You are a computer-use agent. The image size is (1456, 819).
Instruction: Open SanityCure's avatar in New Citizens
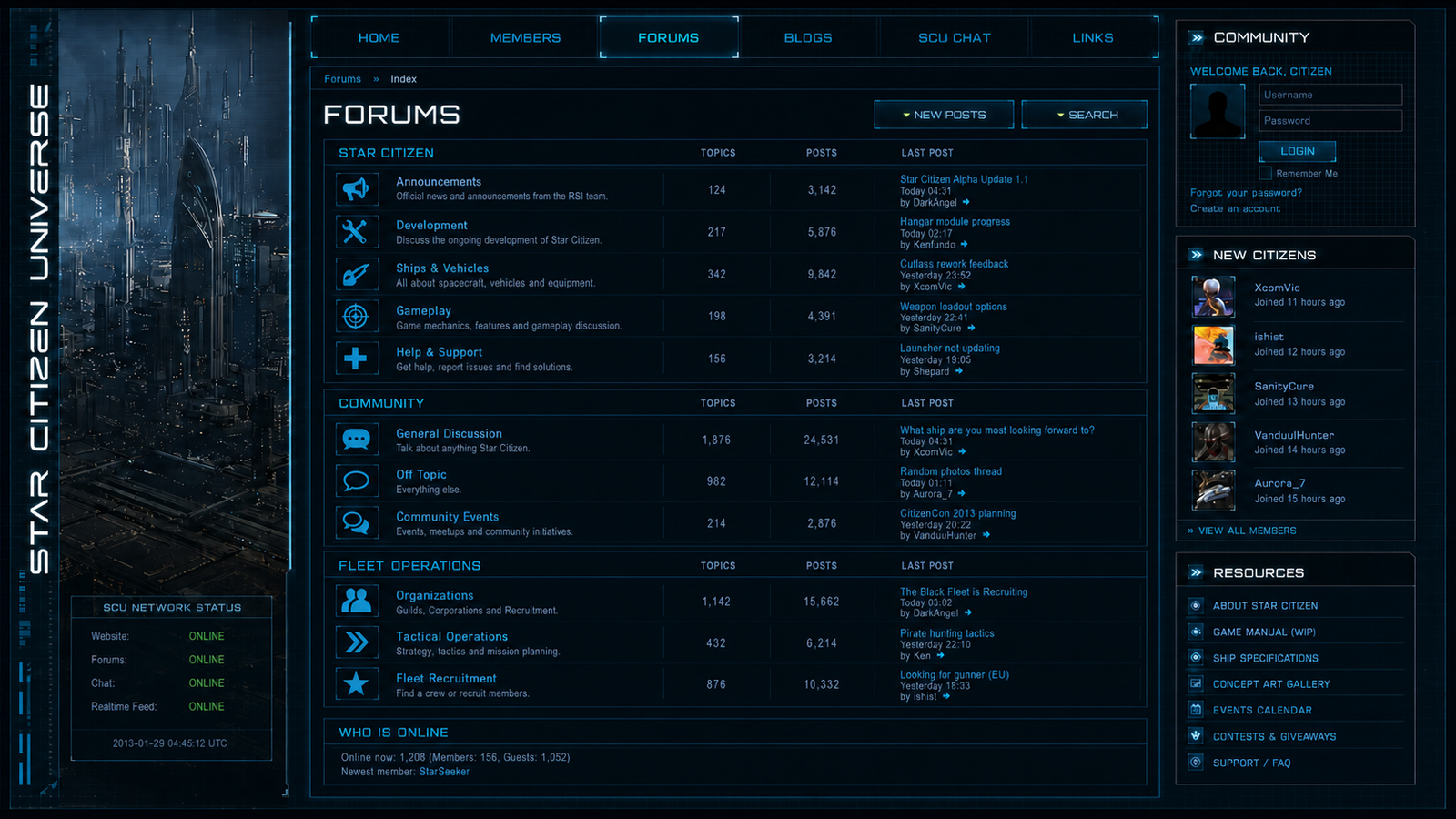tap(1213, 393)
